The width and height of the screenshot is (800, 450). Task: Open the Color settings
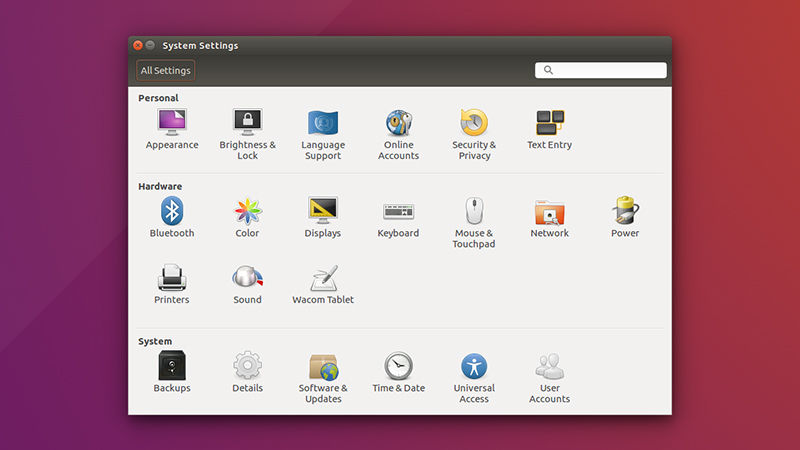(x=247, y=211)
